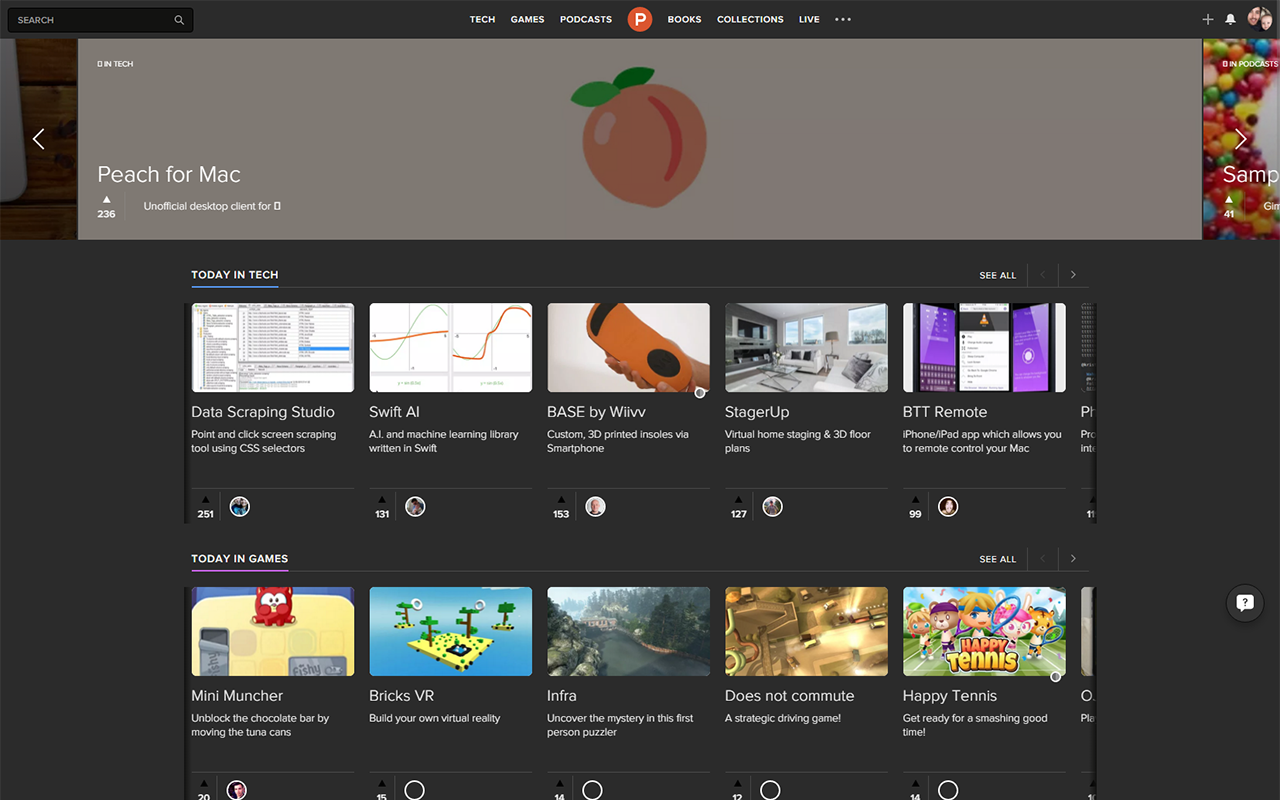
Task: Click the BTT Remote title
Action: [945, 412]
